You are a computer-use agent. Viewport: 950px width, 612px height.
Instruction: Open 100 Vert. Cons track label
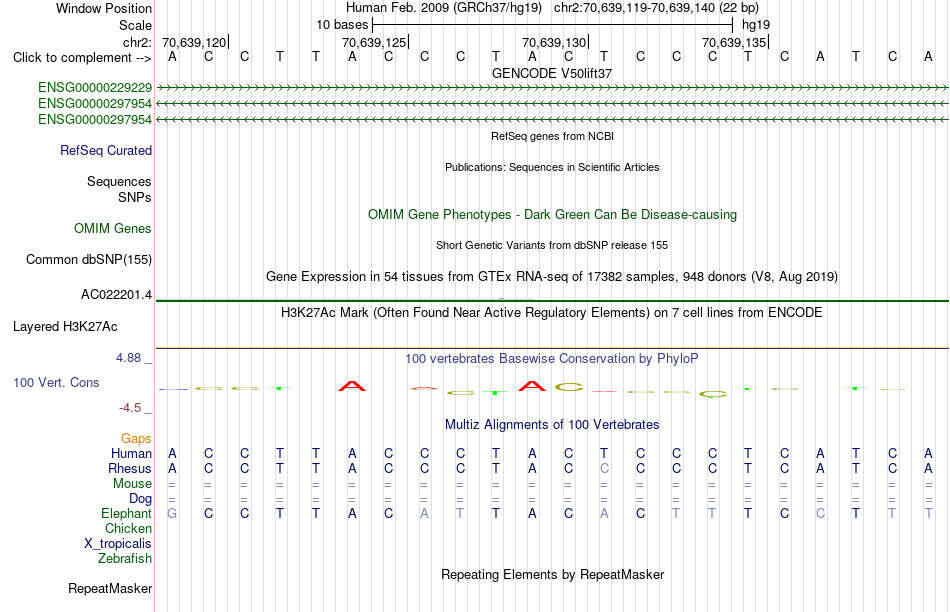coord(56,382)
